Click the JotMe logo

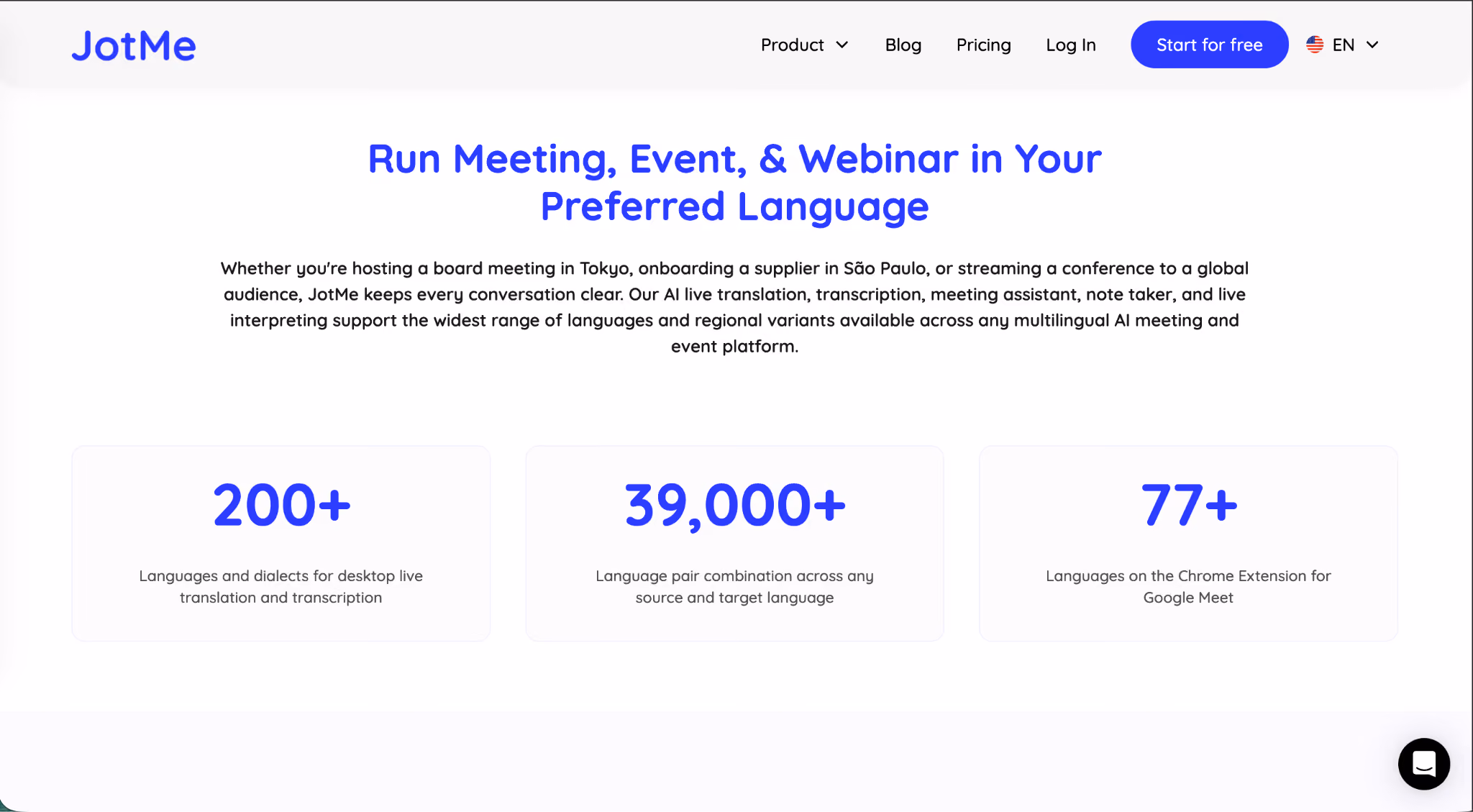coord(134,45)
